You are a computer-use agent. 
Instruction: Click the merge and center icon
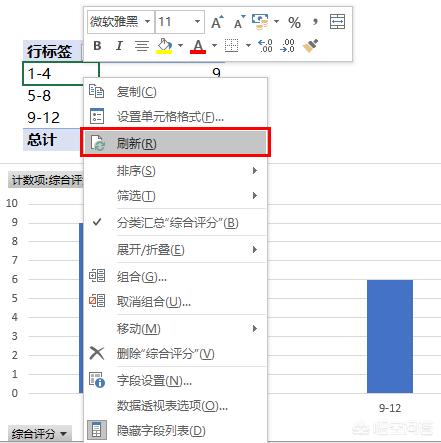[337, 22]
